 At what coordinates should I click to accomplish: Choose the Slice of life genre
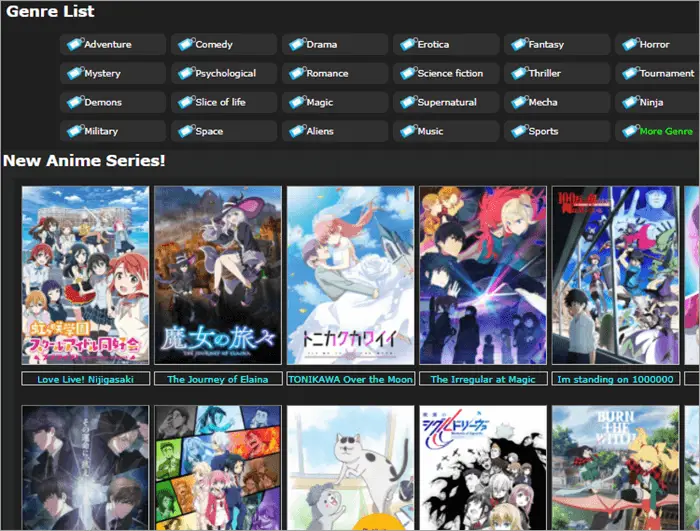[220, 103]
